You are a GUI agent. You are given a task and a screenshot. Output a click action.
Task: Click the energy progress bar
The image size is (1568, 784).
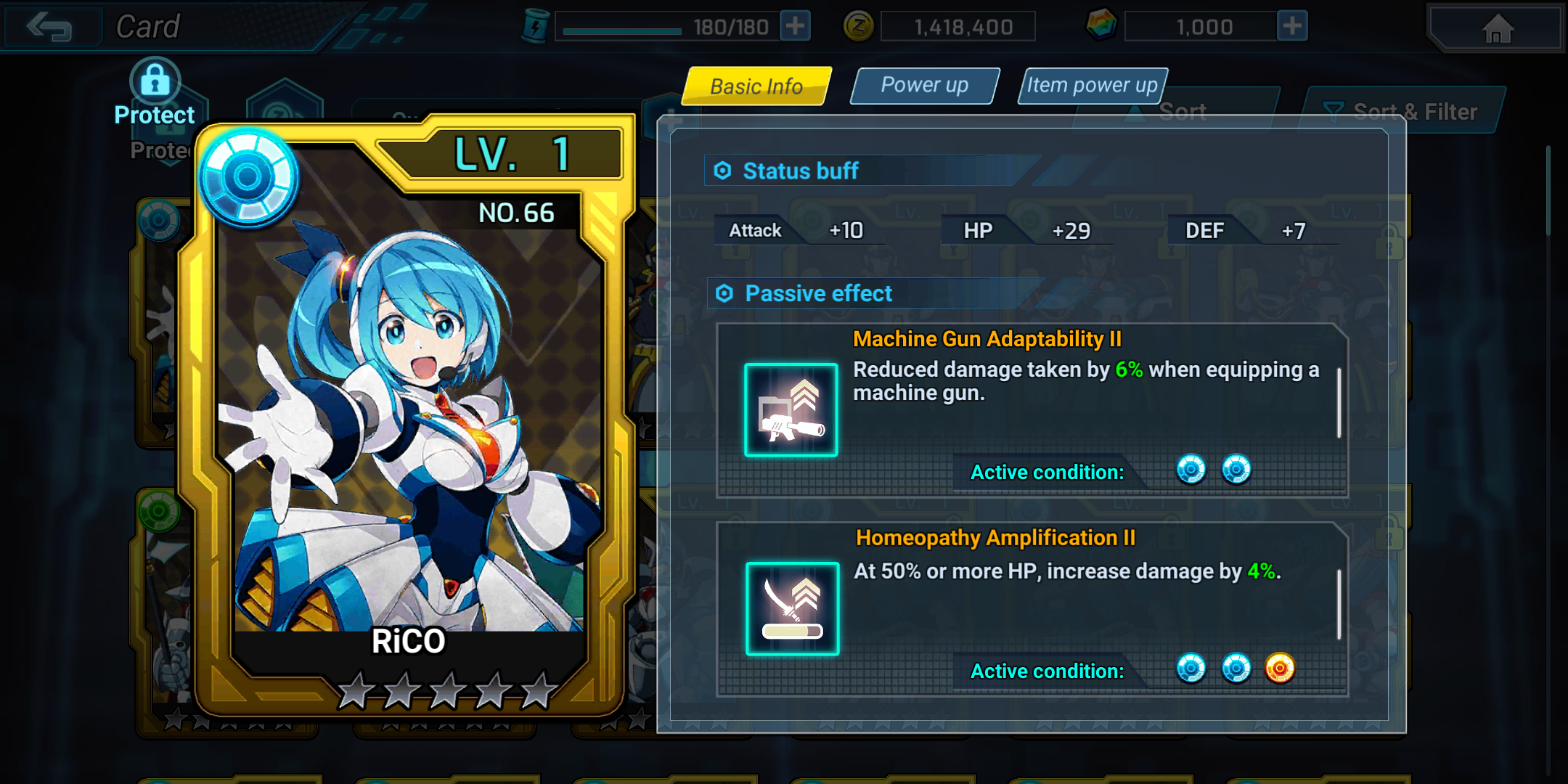coord(622,30)
